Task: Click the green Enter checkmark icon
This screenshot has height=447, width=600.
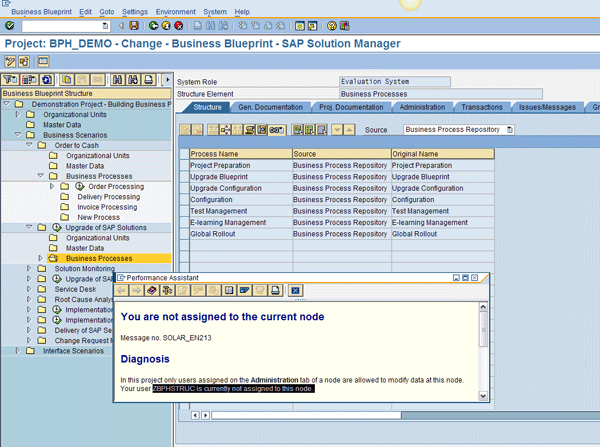Action: [9, 25]
